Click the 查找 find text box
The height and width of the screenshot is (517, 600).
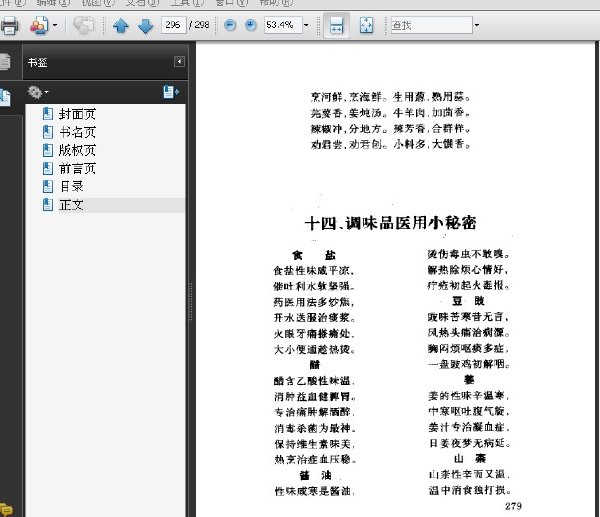coord(432,25)
